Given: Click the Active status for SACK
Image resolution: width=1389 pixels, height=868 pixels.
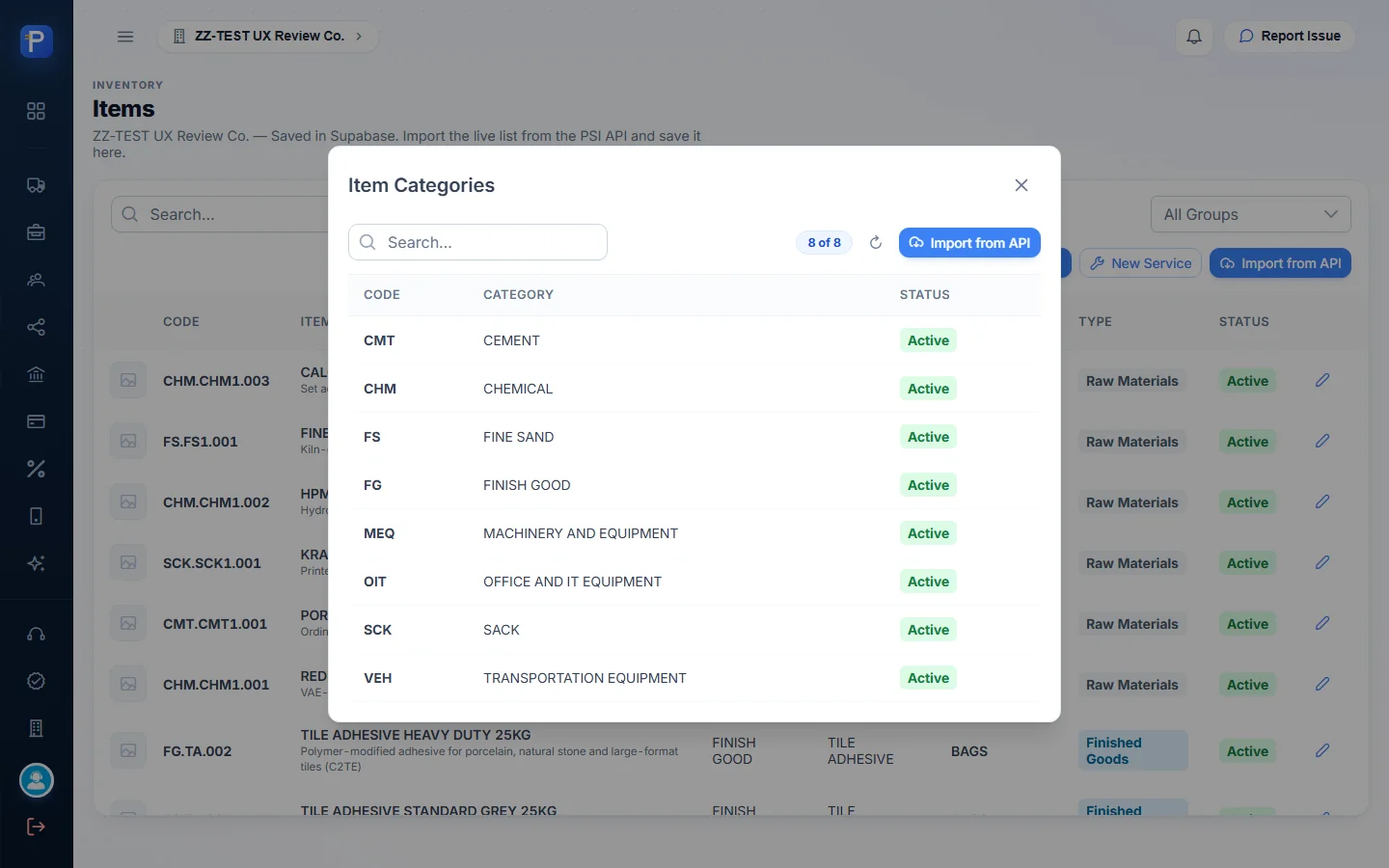Looking at the screenshot, I should point(928,630).
